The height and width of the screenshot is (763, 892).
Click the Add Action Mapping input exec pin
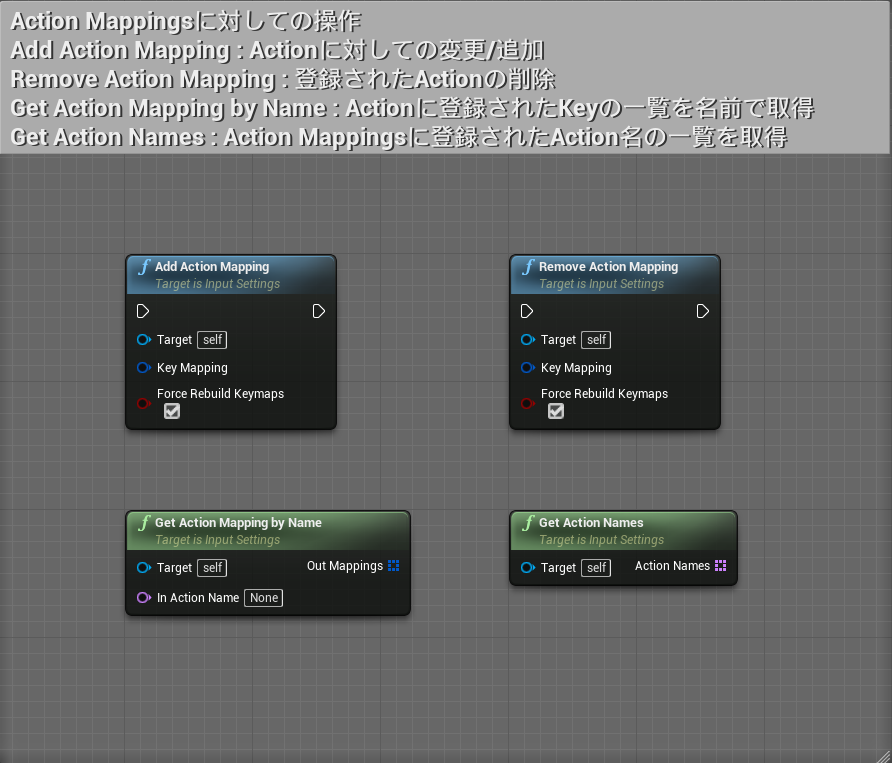[x=143, y=311]
